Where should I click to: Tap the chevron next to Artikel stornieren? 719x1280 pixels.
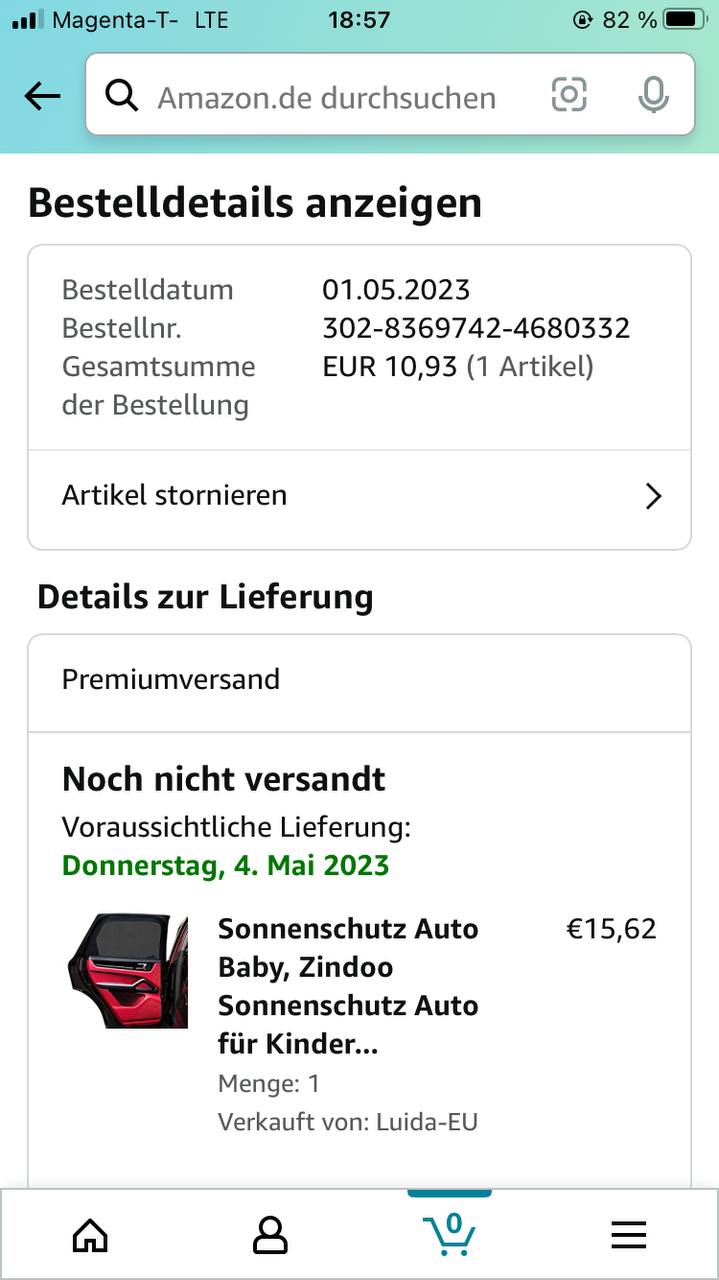(x=653, y=496)
